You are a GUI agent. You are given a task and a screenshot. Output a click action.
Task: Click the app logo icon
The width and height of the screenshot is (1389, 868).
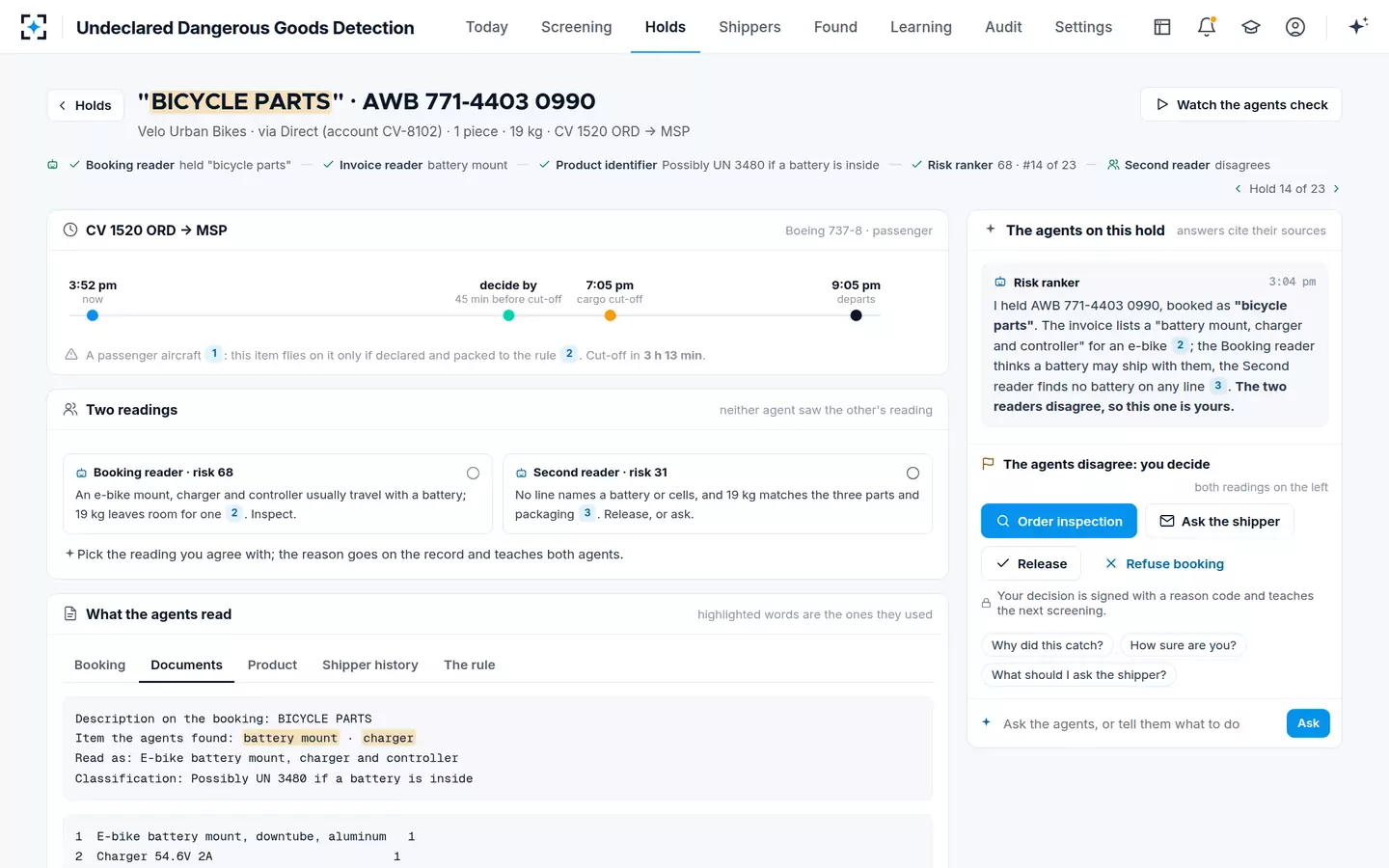click(x=34, y=27)
